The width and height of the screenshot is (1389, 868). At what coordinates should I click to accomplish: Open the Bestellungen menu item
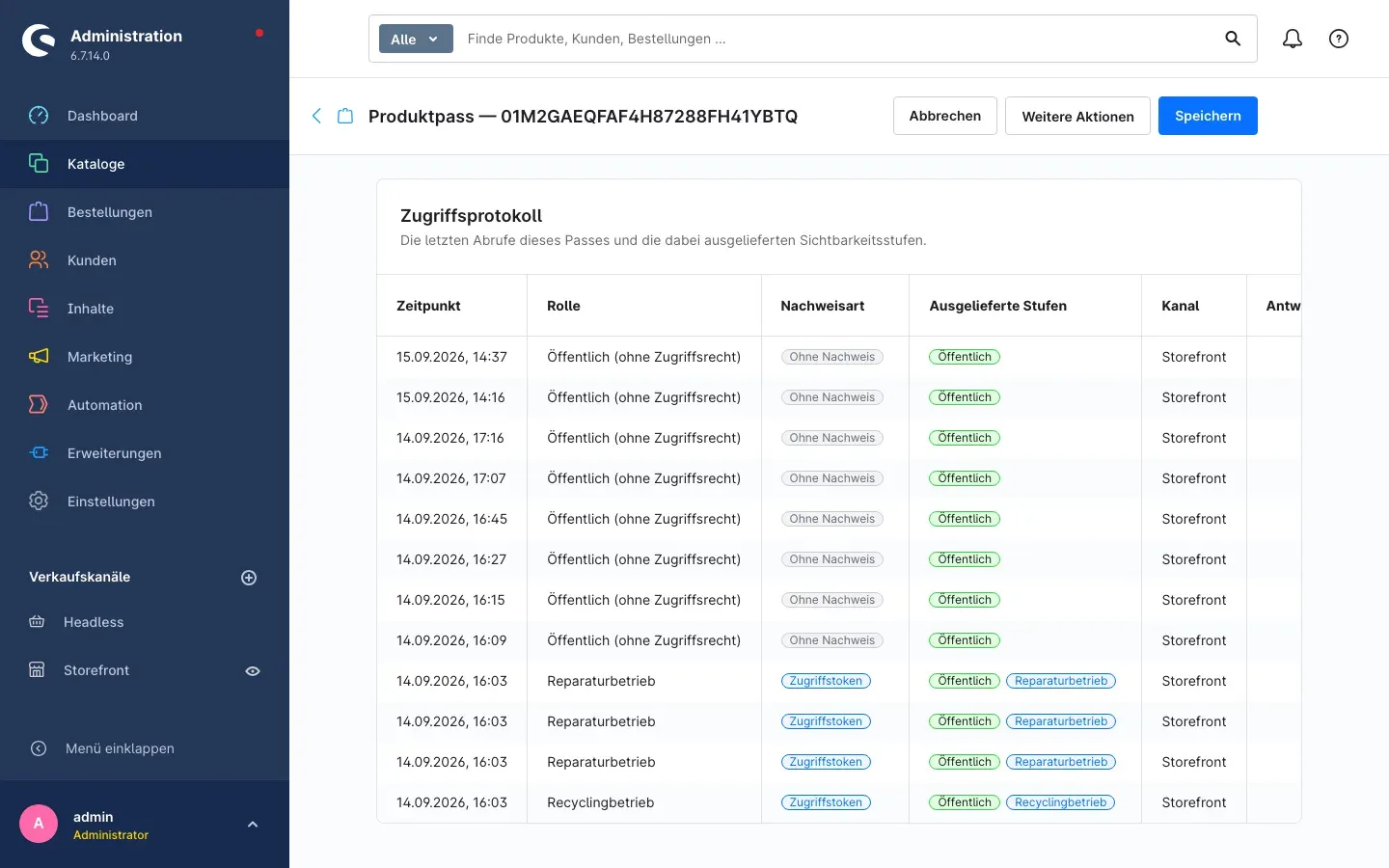tap(145, 212)
